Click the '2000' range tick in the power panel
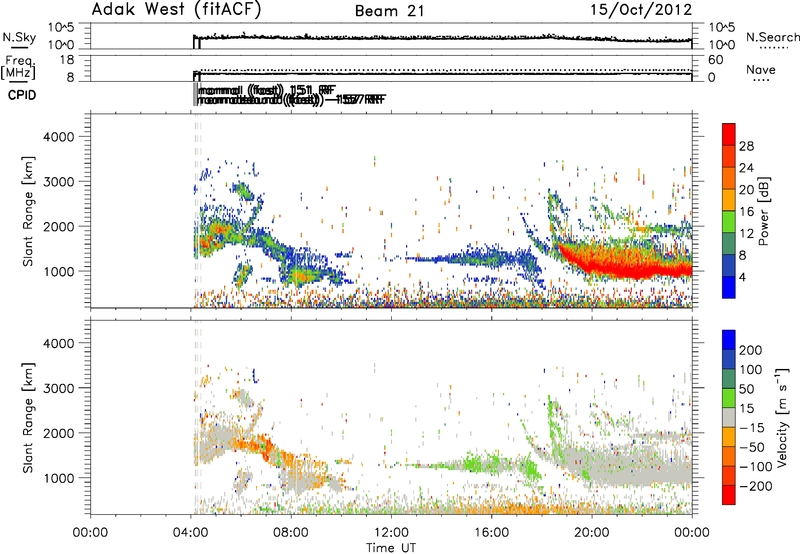 coord(58,226)
